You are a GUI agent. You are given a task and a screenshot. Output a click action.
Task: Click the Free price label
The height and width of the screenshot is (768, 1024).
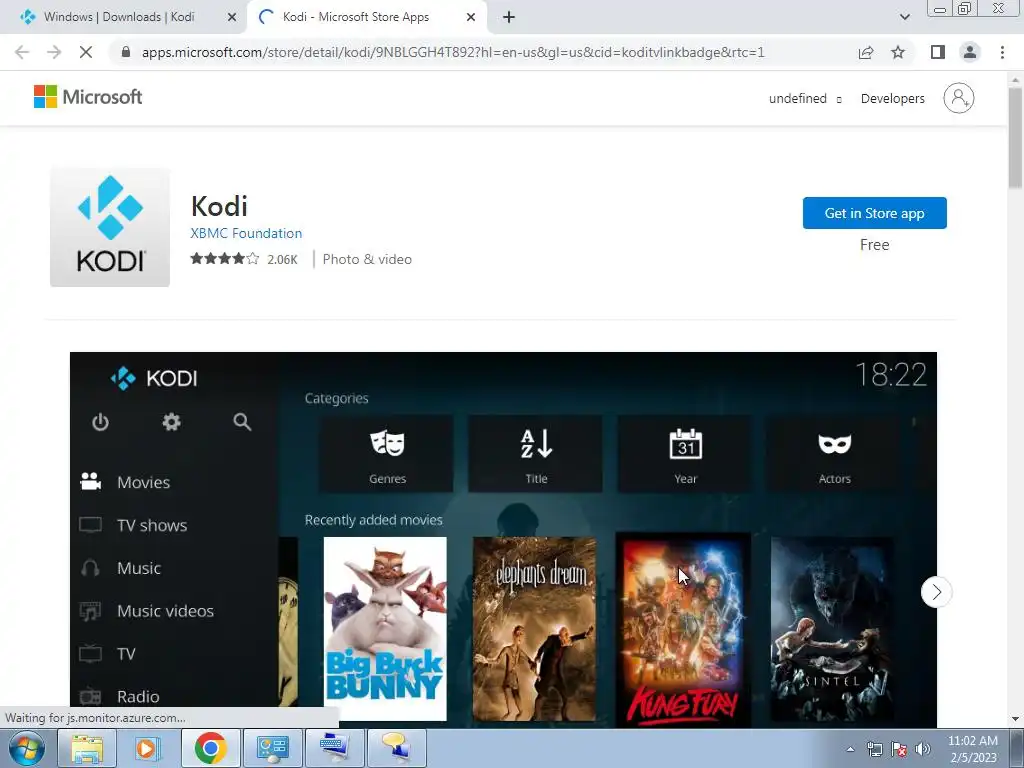tap(874, 245)
